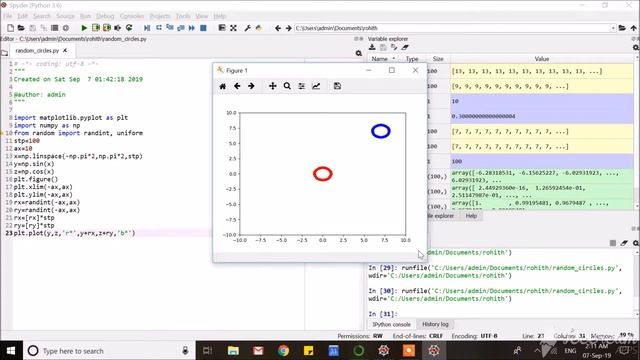Browse working directory folder icon
Screen dimensions: 640x360
(622, 28)
